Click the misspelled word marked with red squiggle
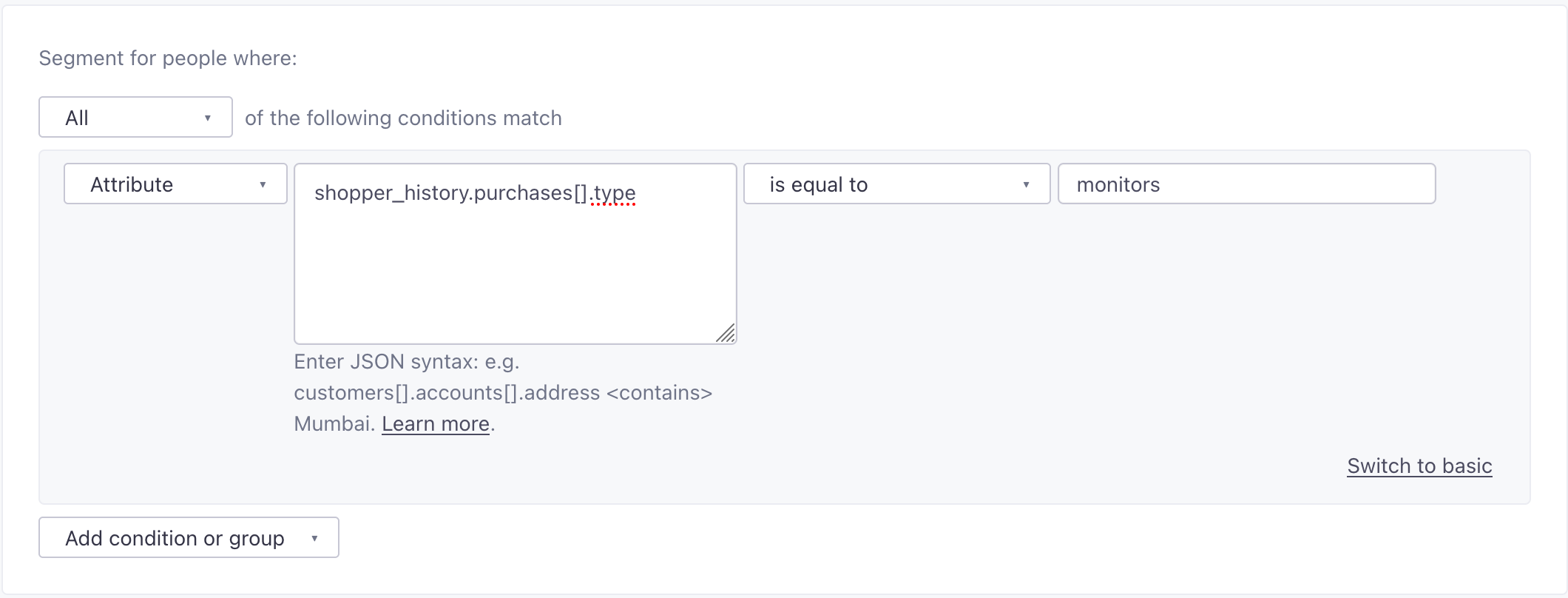 [612, 192]
